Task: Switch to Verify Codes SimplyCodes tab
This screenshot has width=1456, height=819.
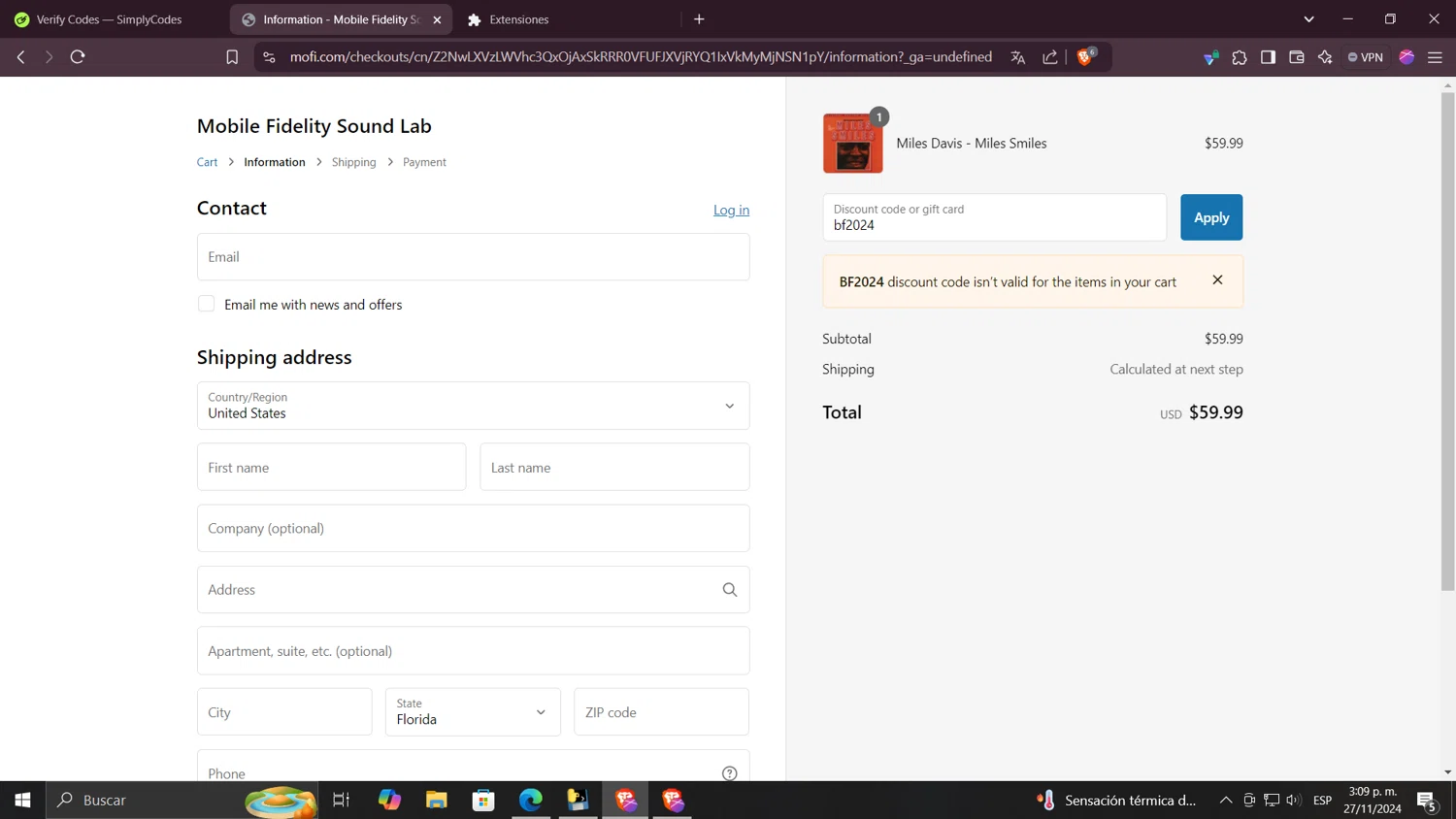Action: [109, 19]
